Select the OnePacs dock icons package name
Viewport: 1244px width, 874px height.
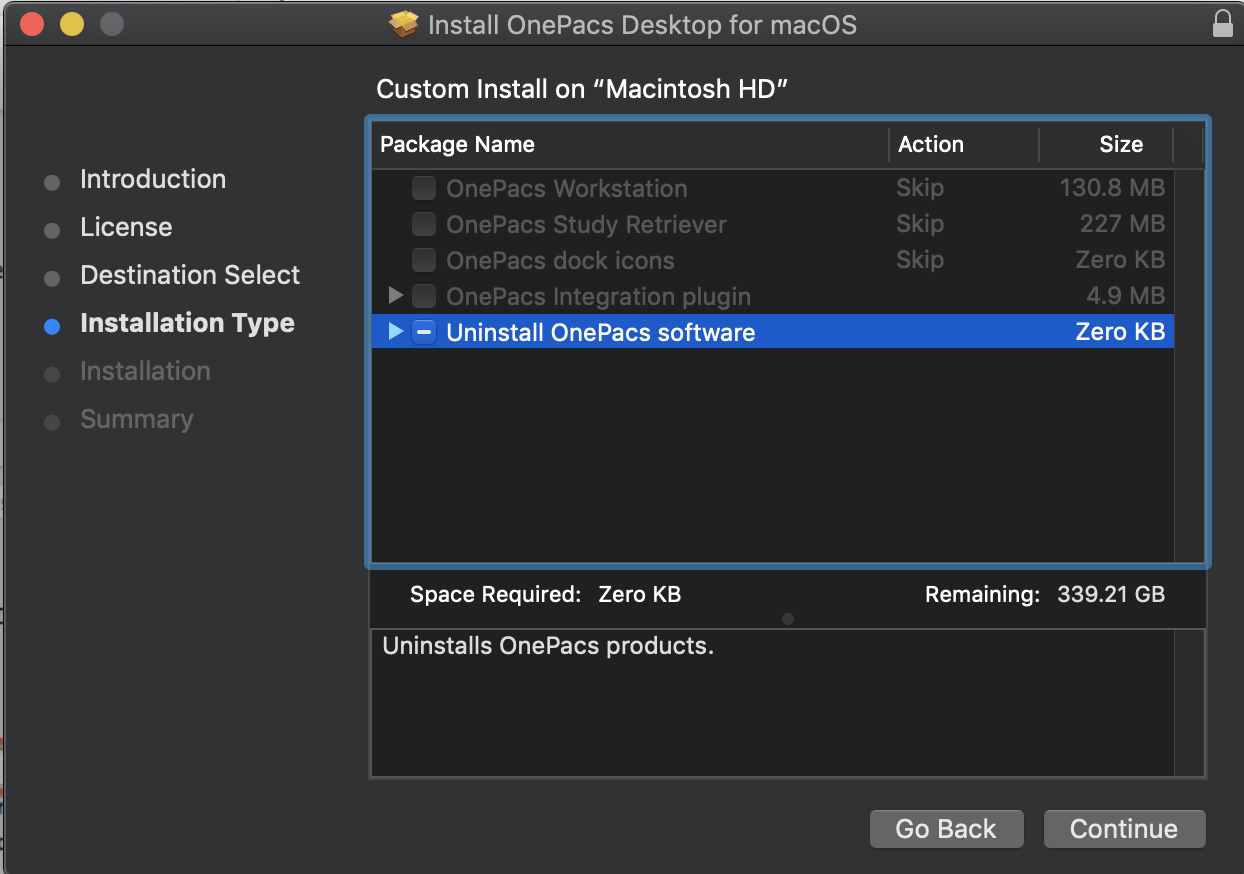pyautogui.click(x=560, y=260)
